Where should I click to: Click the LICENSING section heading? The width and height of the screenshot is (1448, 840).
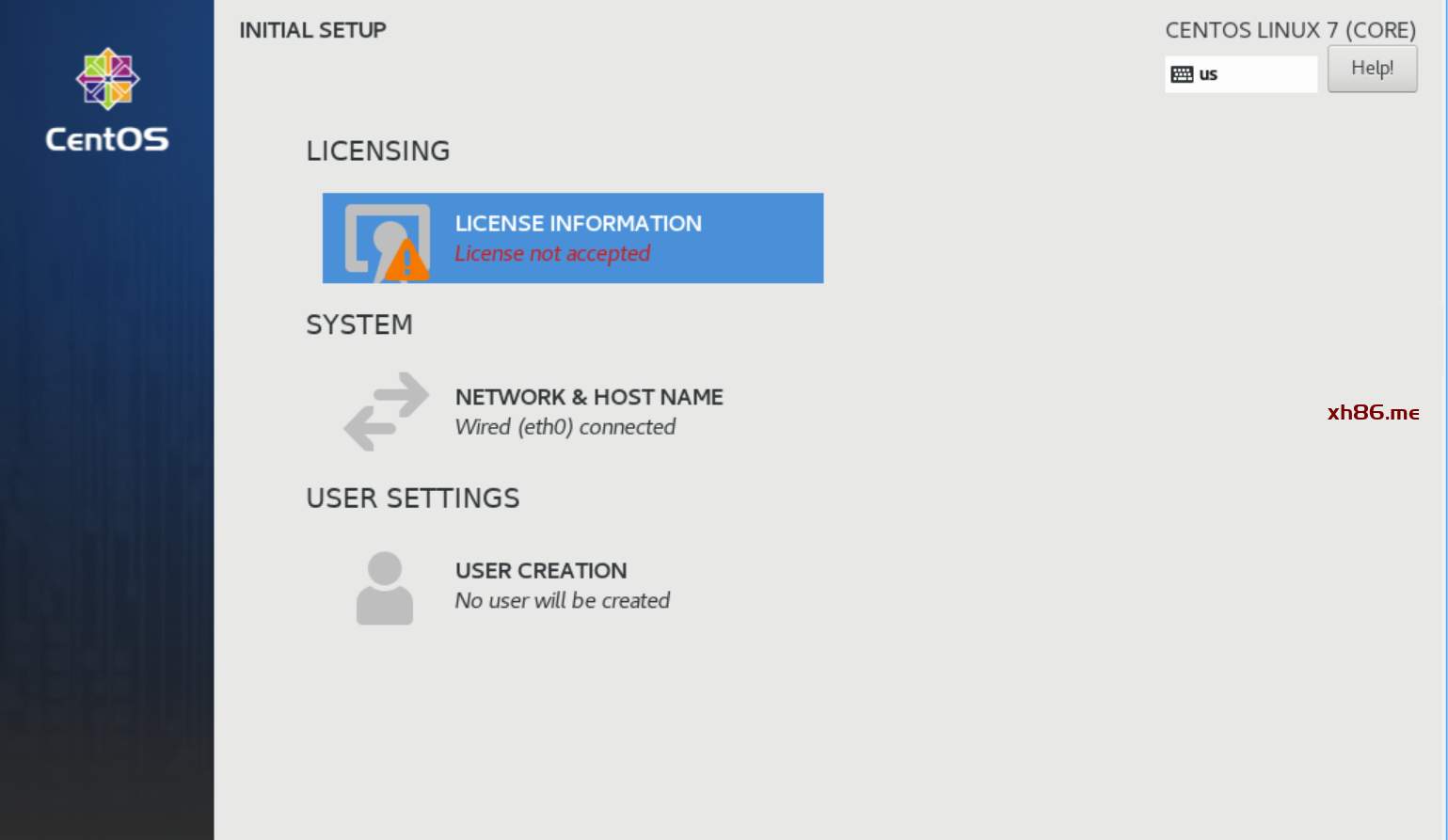tap(377, 151)
